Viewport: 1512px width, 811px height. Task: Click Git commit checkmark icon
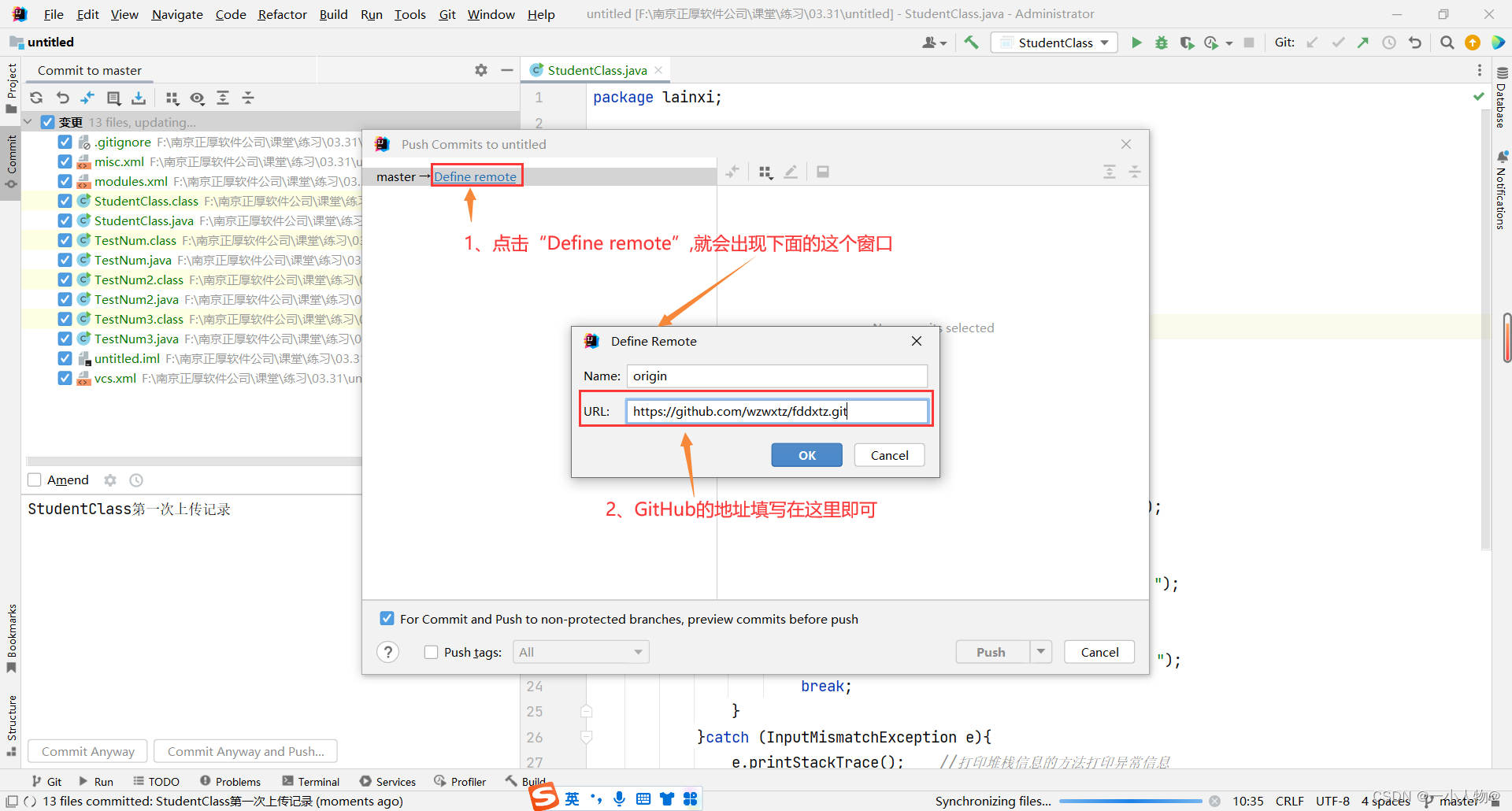click(1338, 43)
